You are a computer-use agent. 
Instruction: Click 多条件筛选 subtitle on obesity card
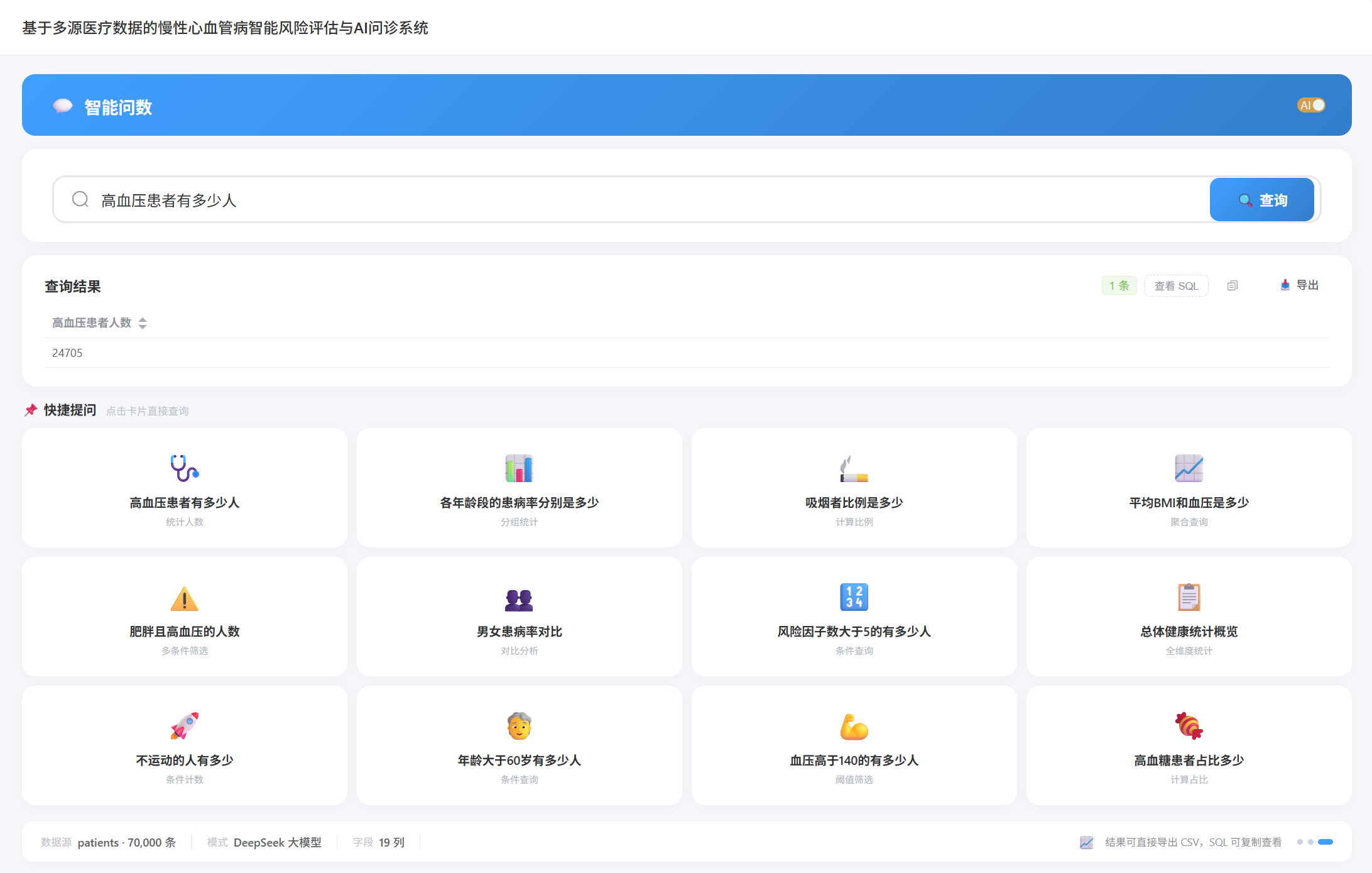coord(185,651)
